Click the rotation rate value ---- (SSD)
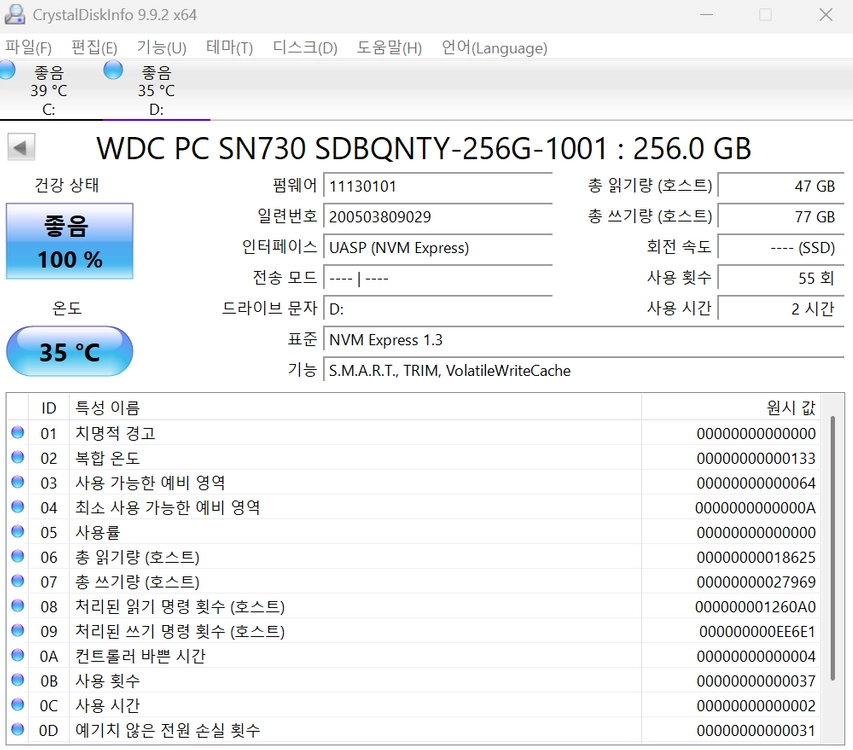This screenshot has width=853, height=750. (x=781, y=247)
